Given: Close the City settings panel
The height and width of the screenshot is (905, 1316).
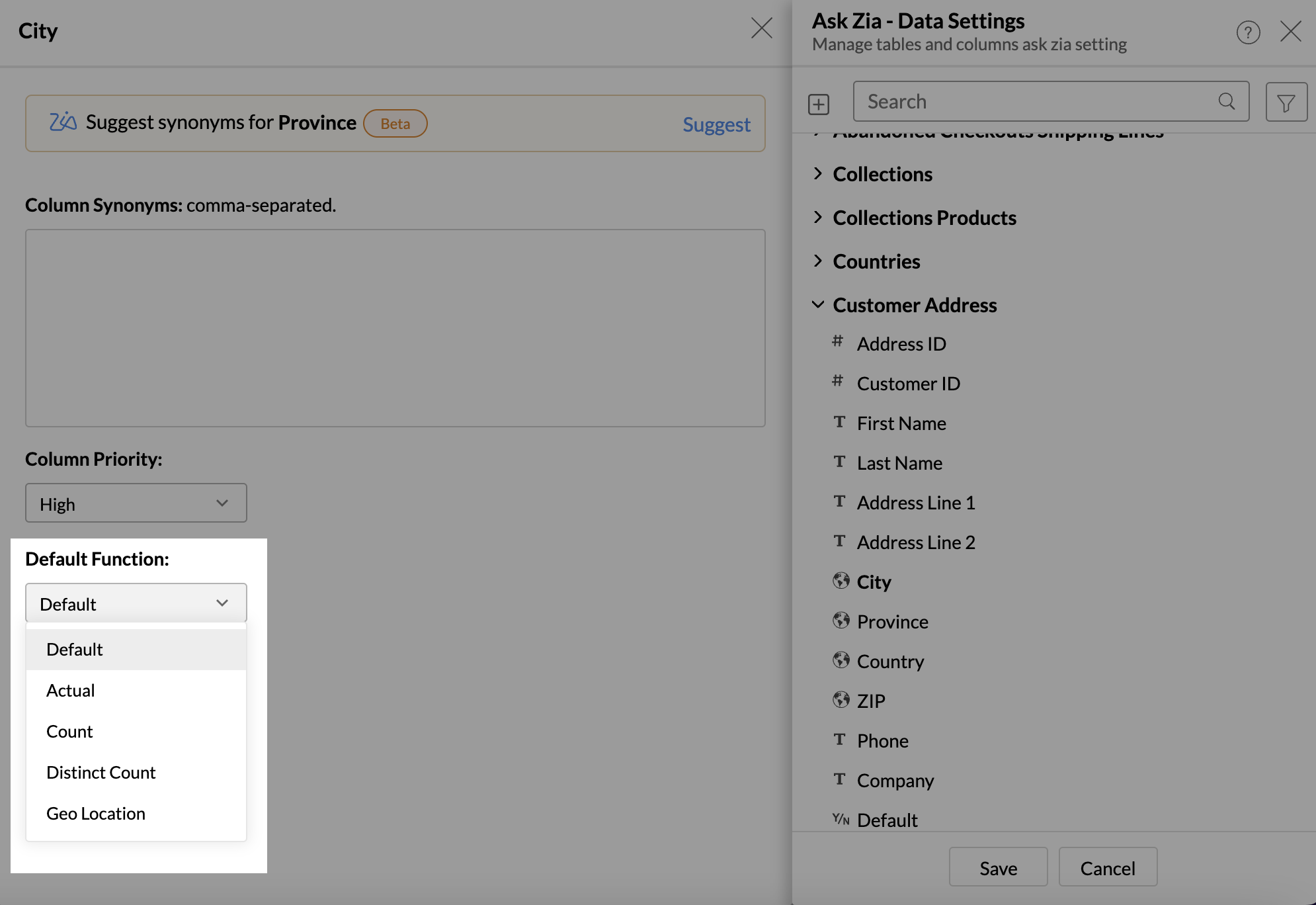Looking at the screenshot, I should (x=761, y=28).
